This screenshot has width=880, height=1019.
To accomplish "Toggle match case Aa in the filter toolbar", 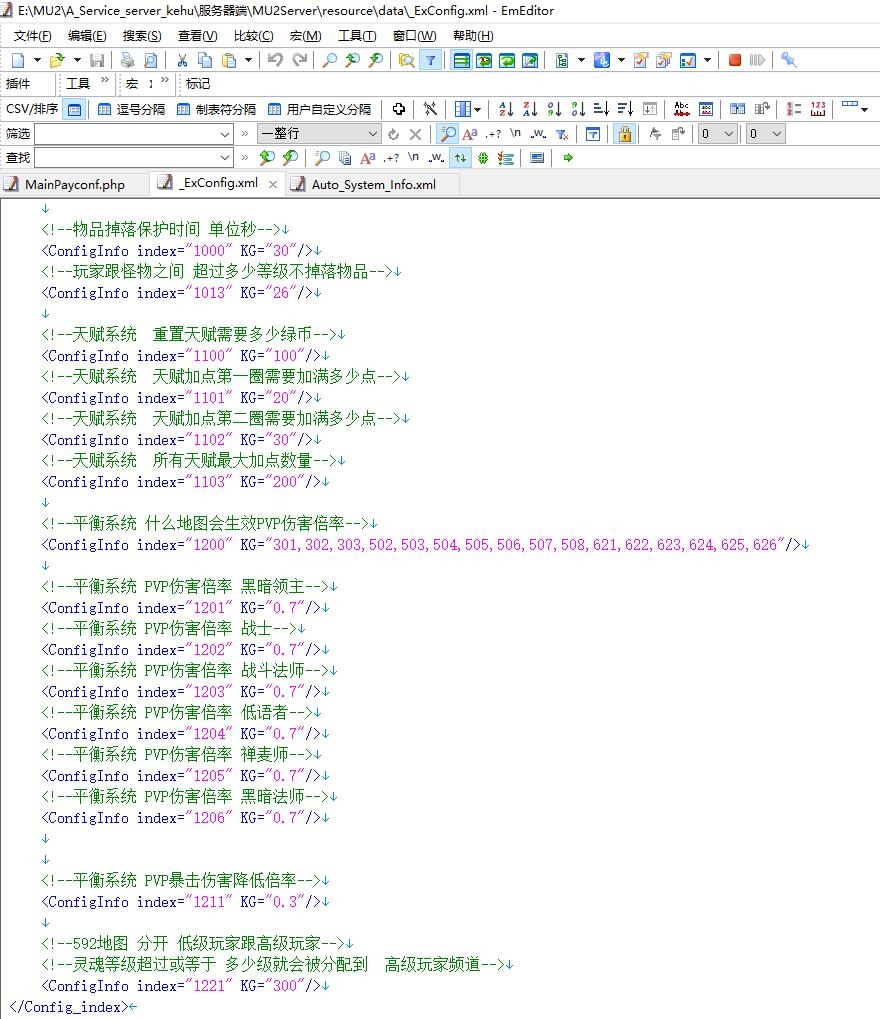I will point(470,135).
